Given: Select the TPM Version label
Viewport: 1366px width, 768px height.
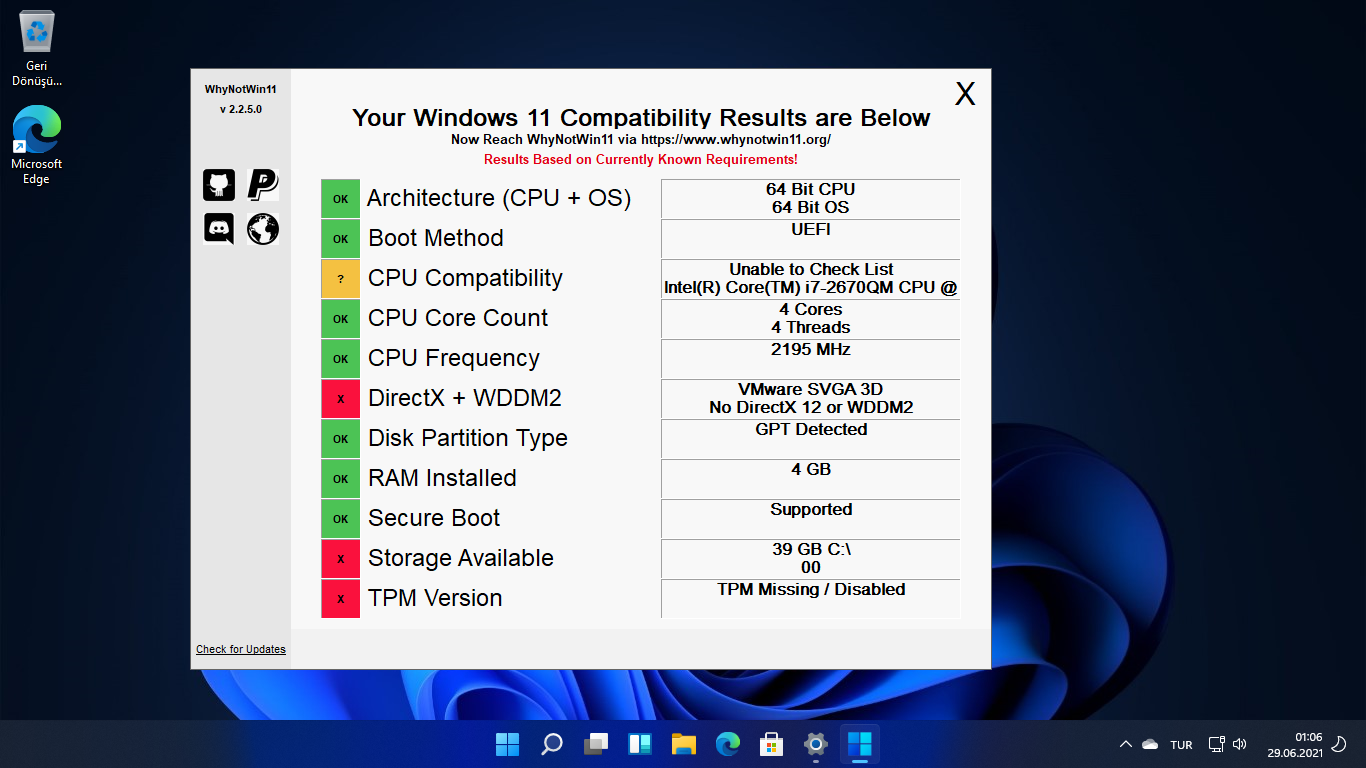Looking at the screenshot, I should pyautogui.click(x=435, y=598).
